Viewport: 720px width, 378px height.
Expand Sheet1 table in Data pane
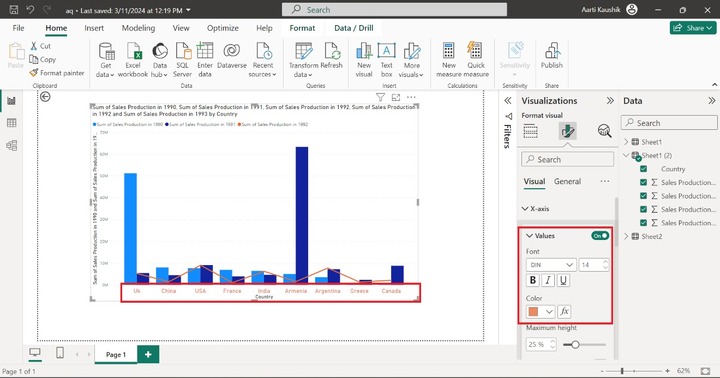pos(626,142)
